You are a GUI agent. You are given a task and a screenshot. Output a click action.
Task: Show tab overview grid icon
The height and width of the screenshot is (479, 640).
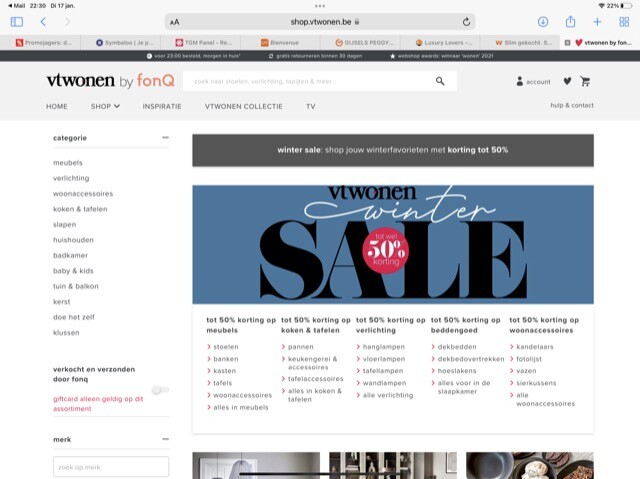tap(624, 22)
